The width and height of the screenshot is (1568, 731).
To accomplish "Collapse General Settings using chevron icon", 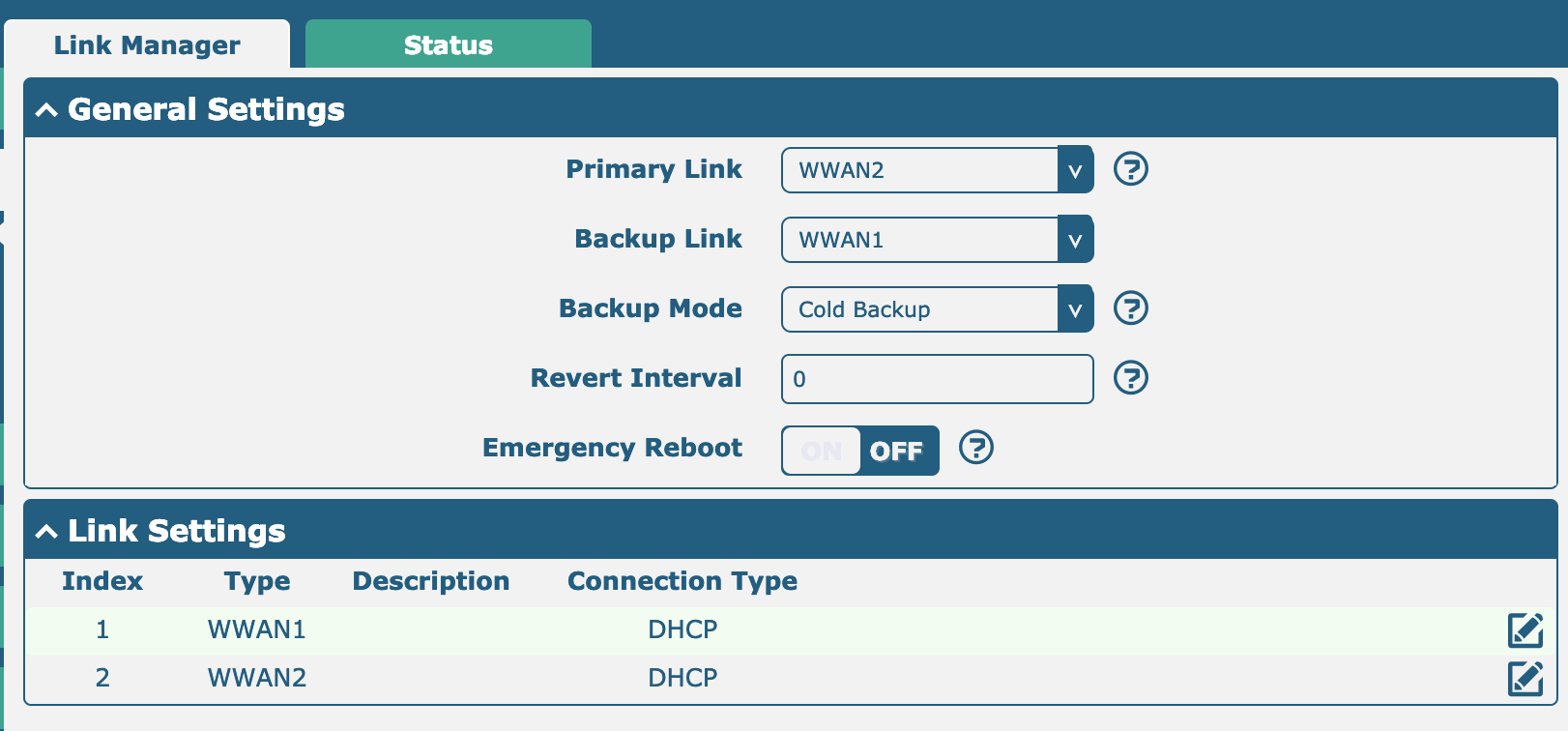I will (x=46, y=110).
